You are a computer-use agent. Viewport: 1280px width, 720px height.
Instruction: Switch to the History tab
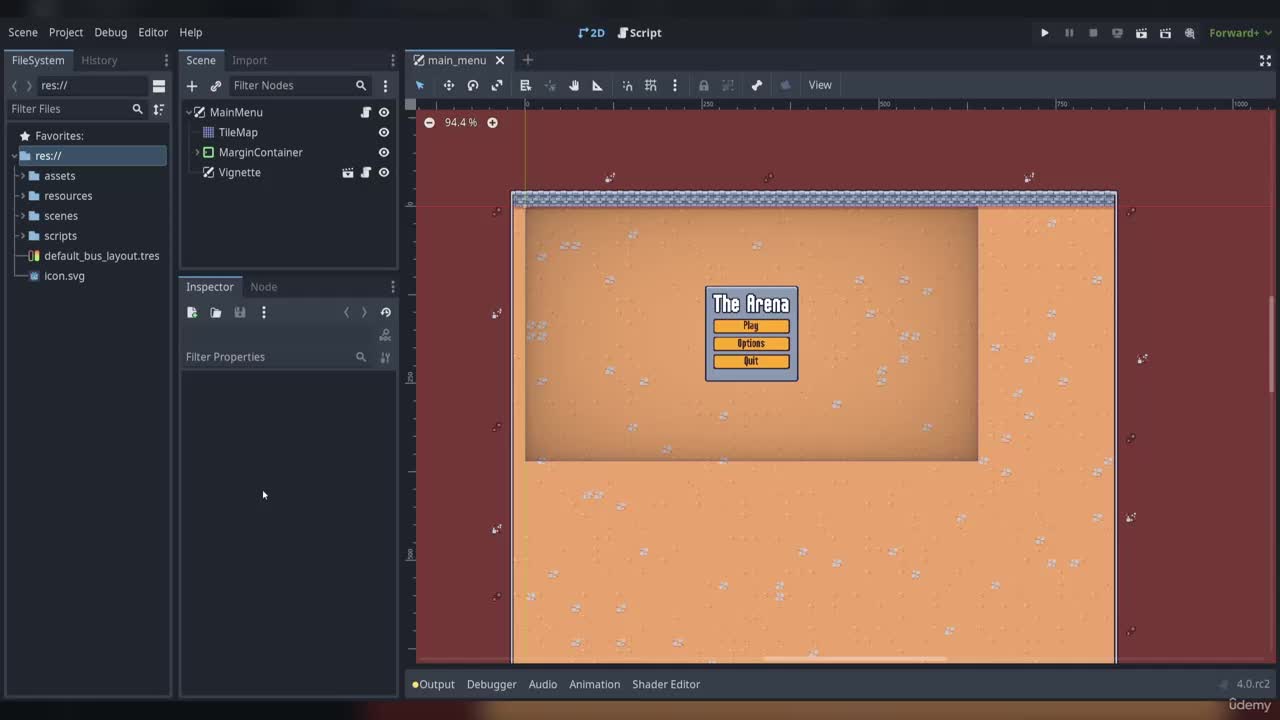[99, 60]
